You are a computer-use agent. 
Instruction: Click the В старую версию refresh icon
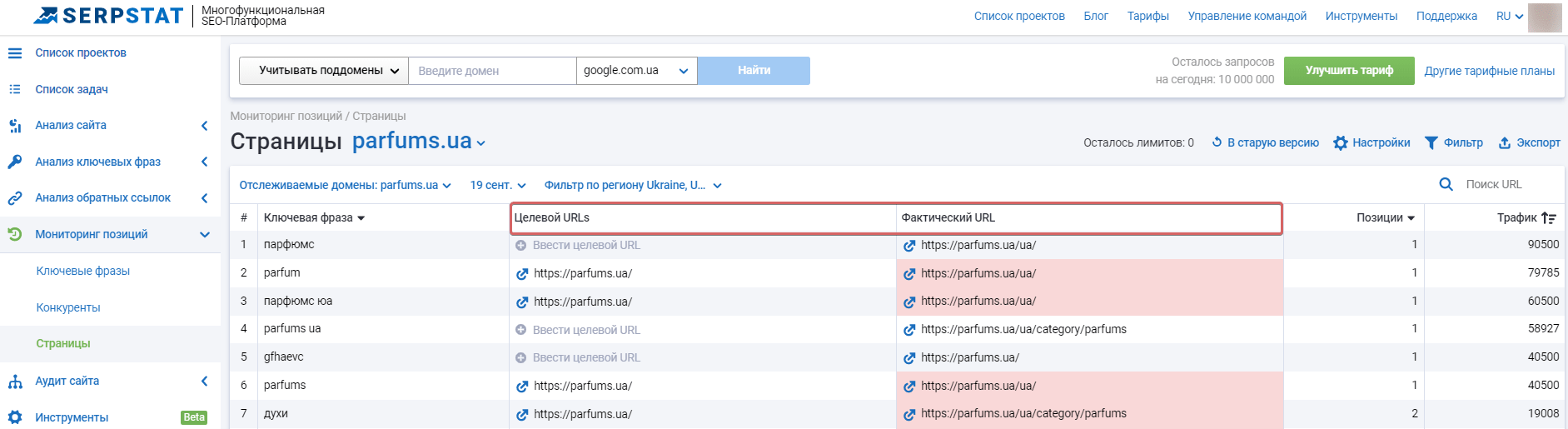click(x=1217, y=142)
